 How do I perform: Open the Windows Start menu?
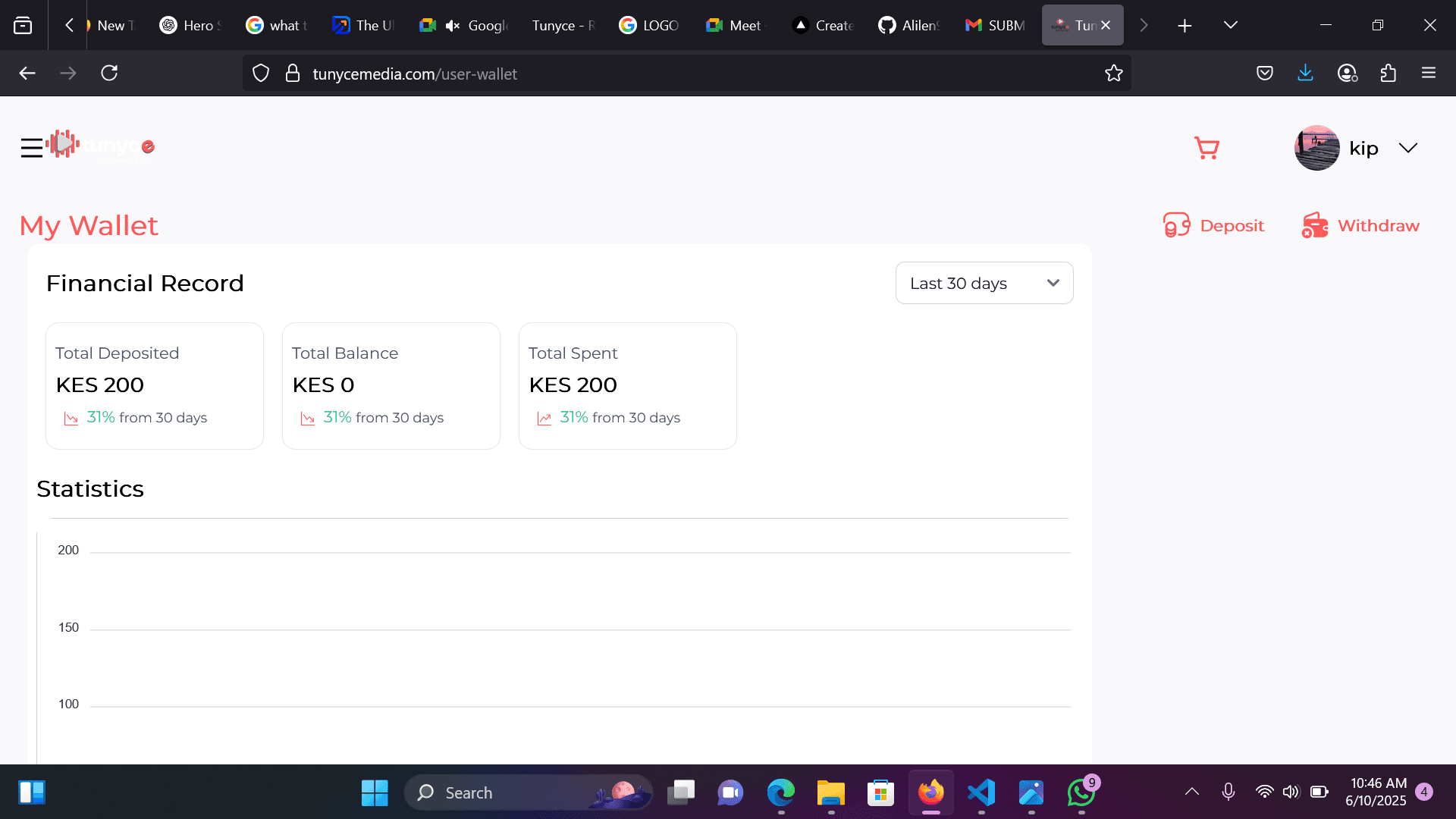pyautogui.click(x=375, y=792)
